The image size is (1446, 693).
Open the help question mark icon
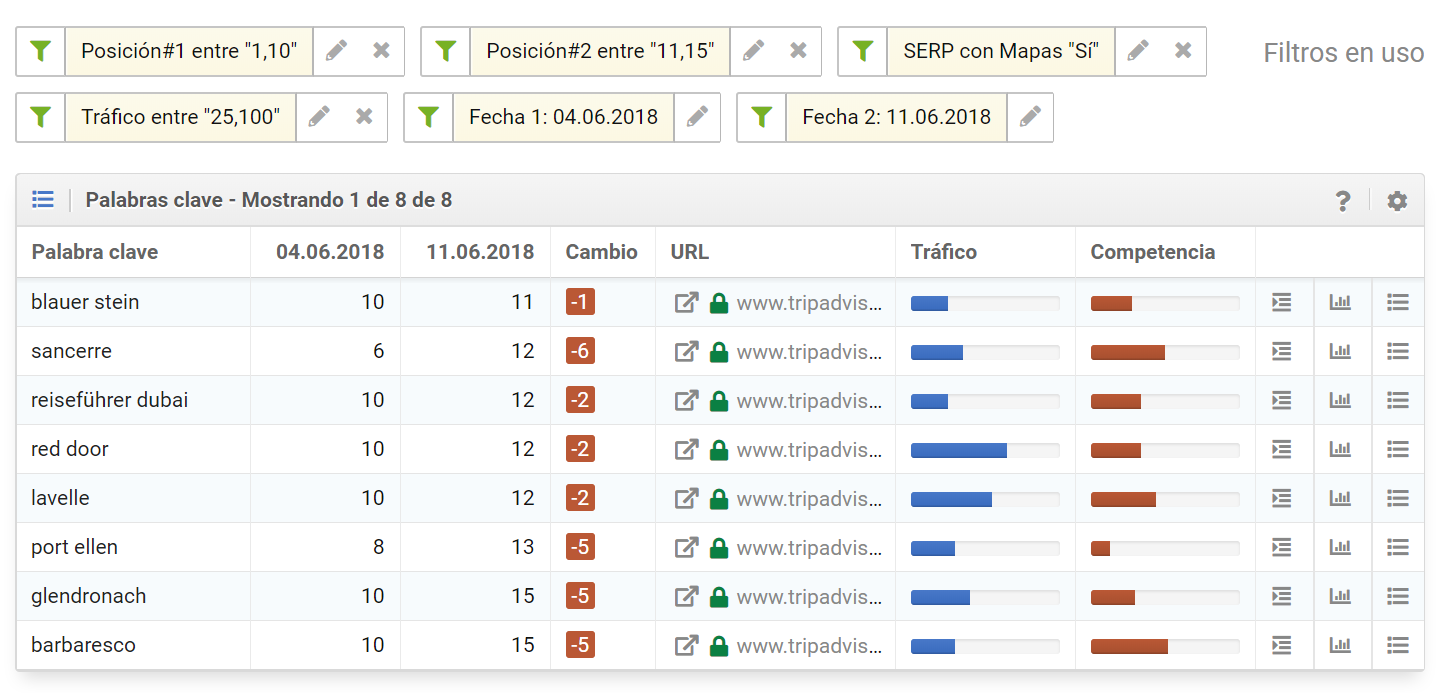(1343, 201)
